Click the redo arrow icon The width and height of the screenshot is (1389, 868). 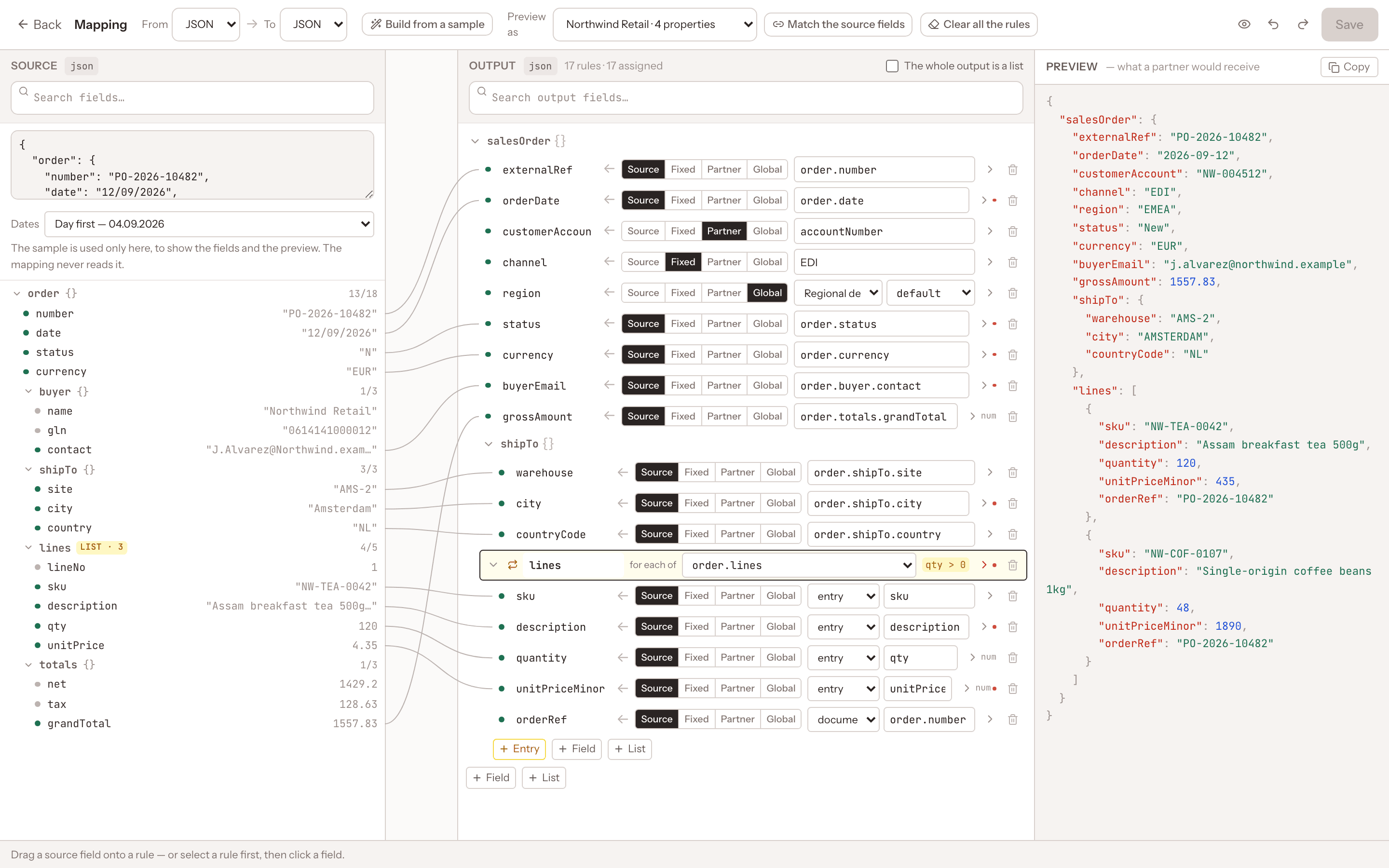click(x=1303, y=24)
